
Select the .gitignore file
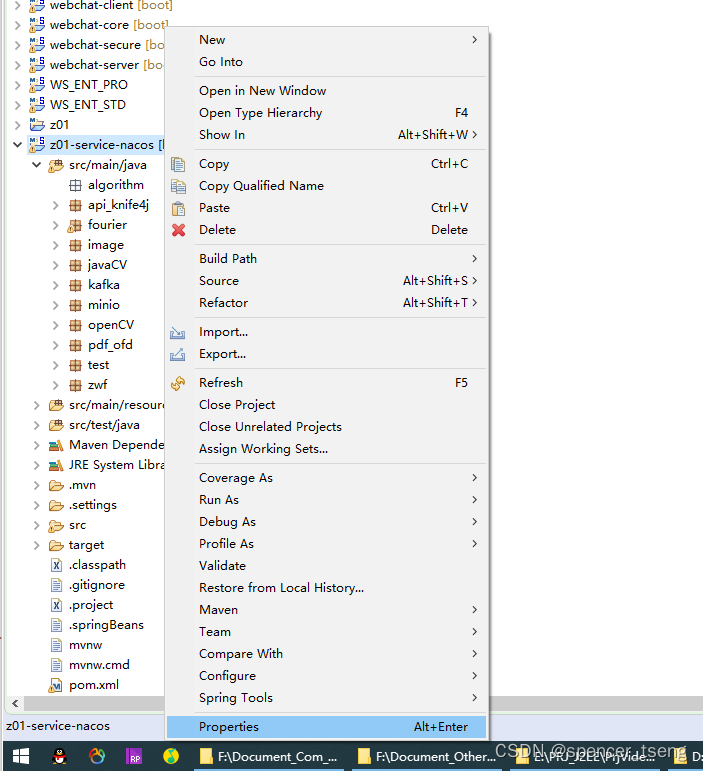(96, 585)
